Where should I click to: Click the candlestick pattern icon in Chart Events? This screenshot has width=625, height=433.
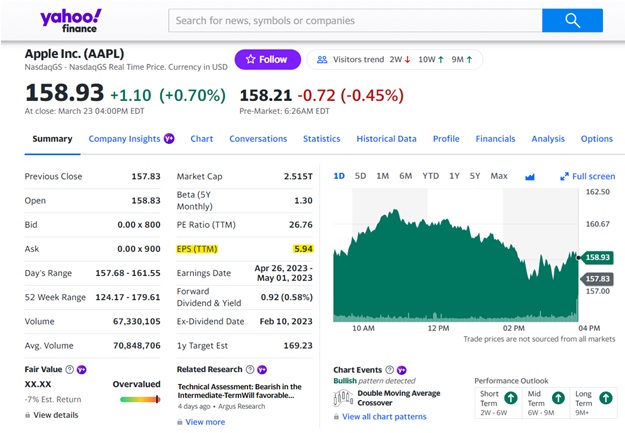click(x=343, y=398)
